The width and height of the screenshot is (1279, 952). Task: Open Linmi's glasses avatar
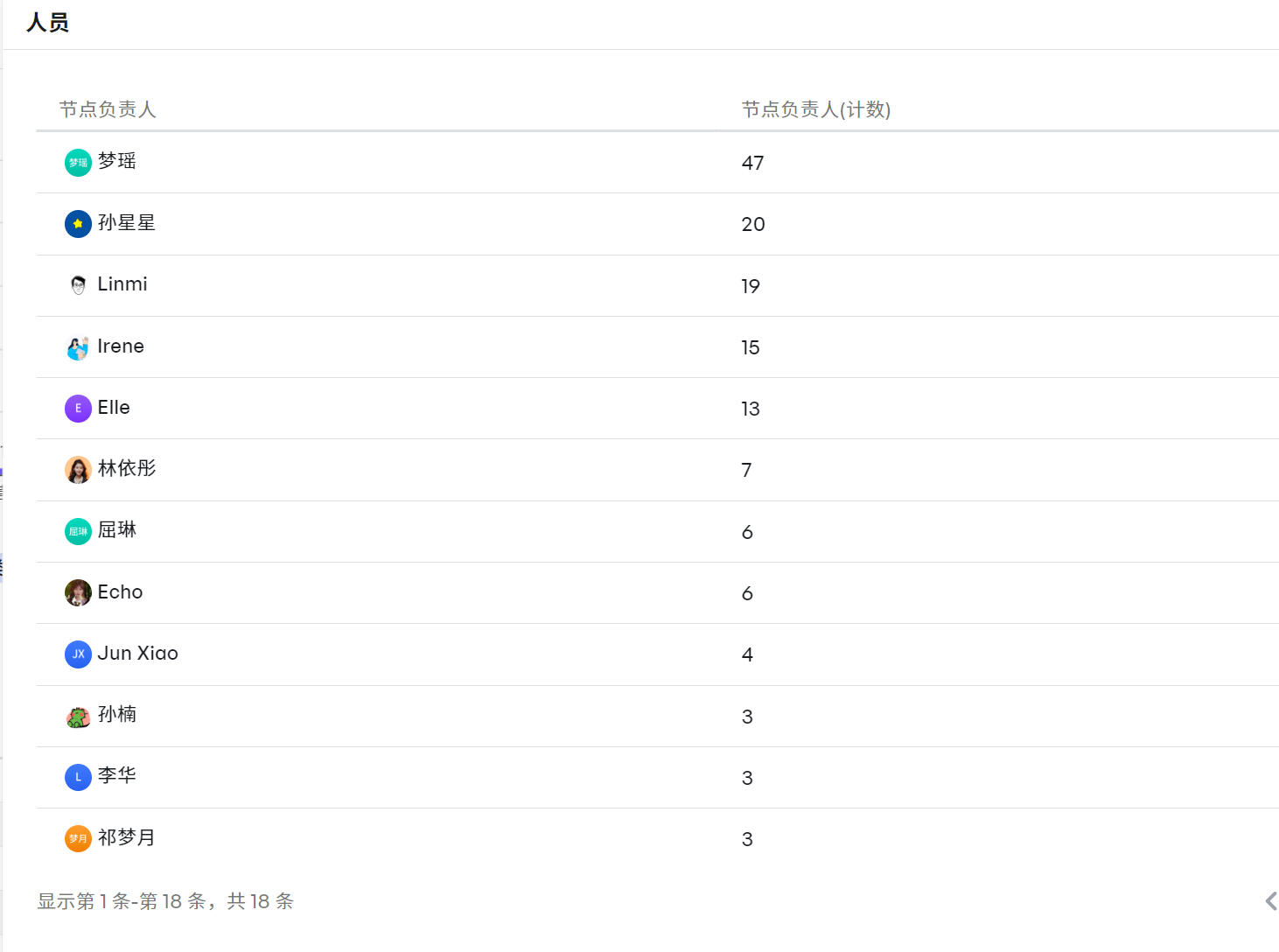(x=78, y=285)
